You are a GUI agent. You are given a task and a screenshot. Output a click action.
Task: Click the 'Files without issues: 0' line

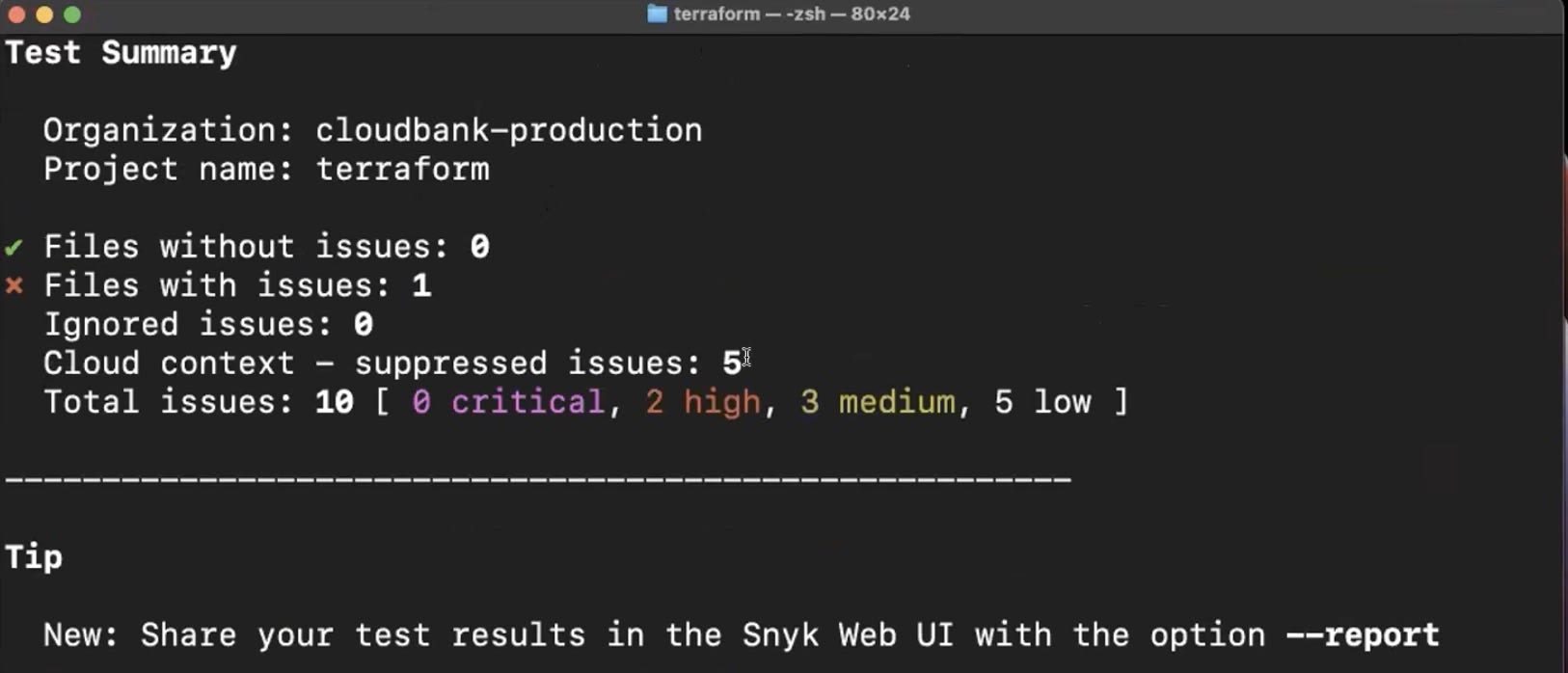[266, 247]
